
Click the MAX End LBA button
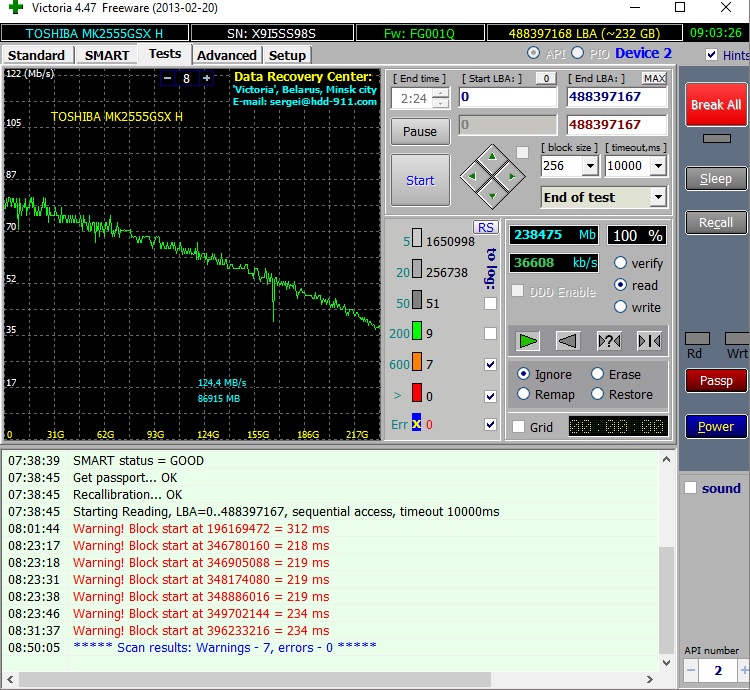pyautogui.click(x=654, y=78)
